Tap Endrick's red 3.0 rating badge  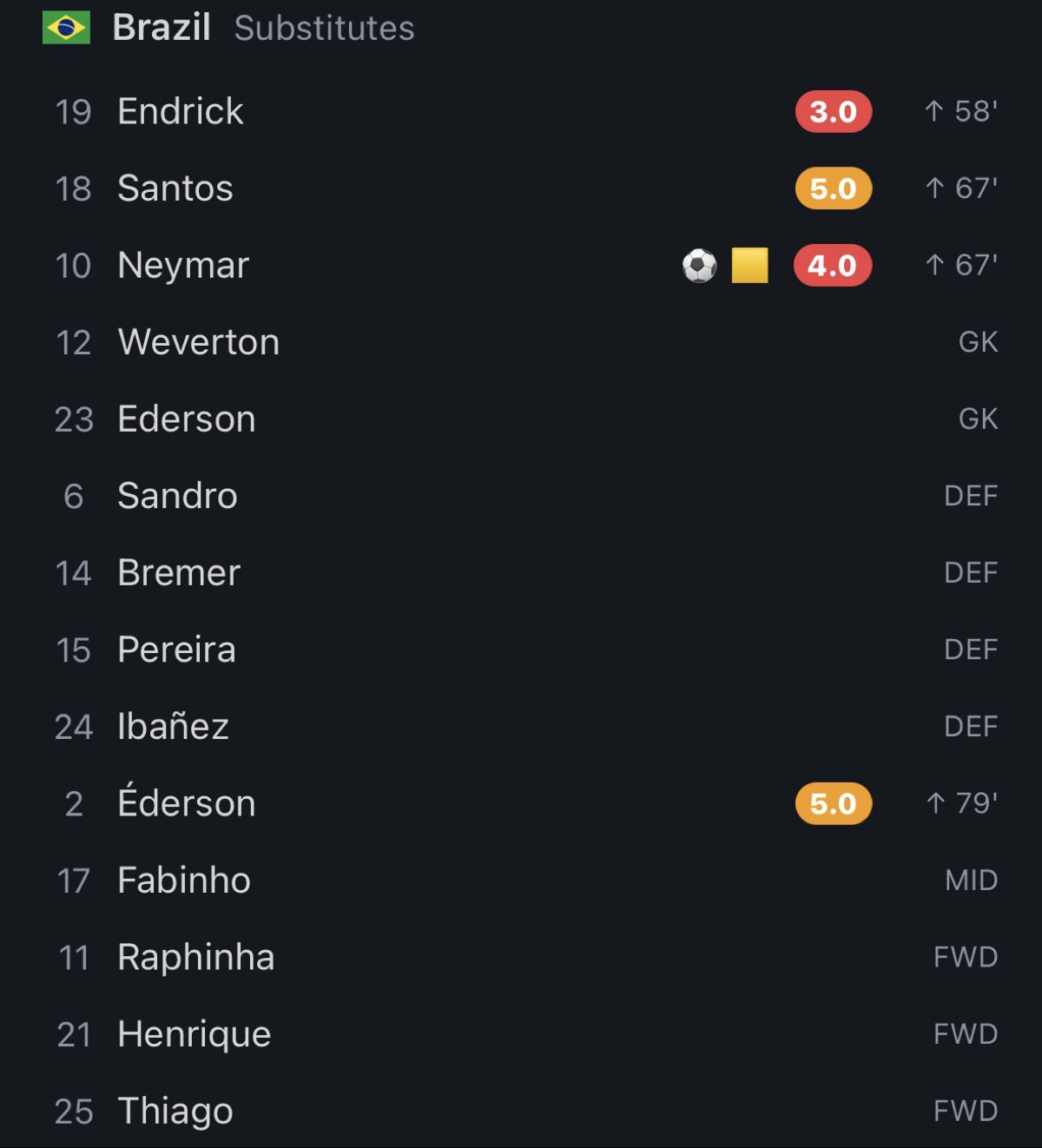[834, 111]
